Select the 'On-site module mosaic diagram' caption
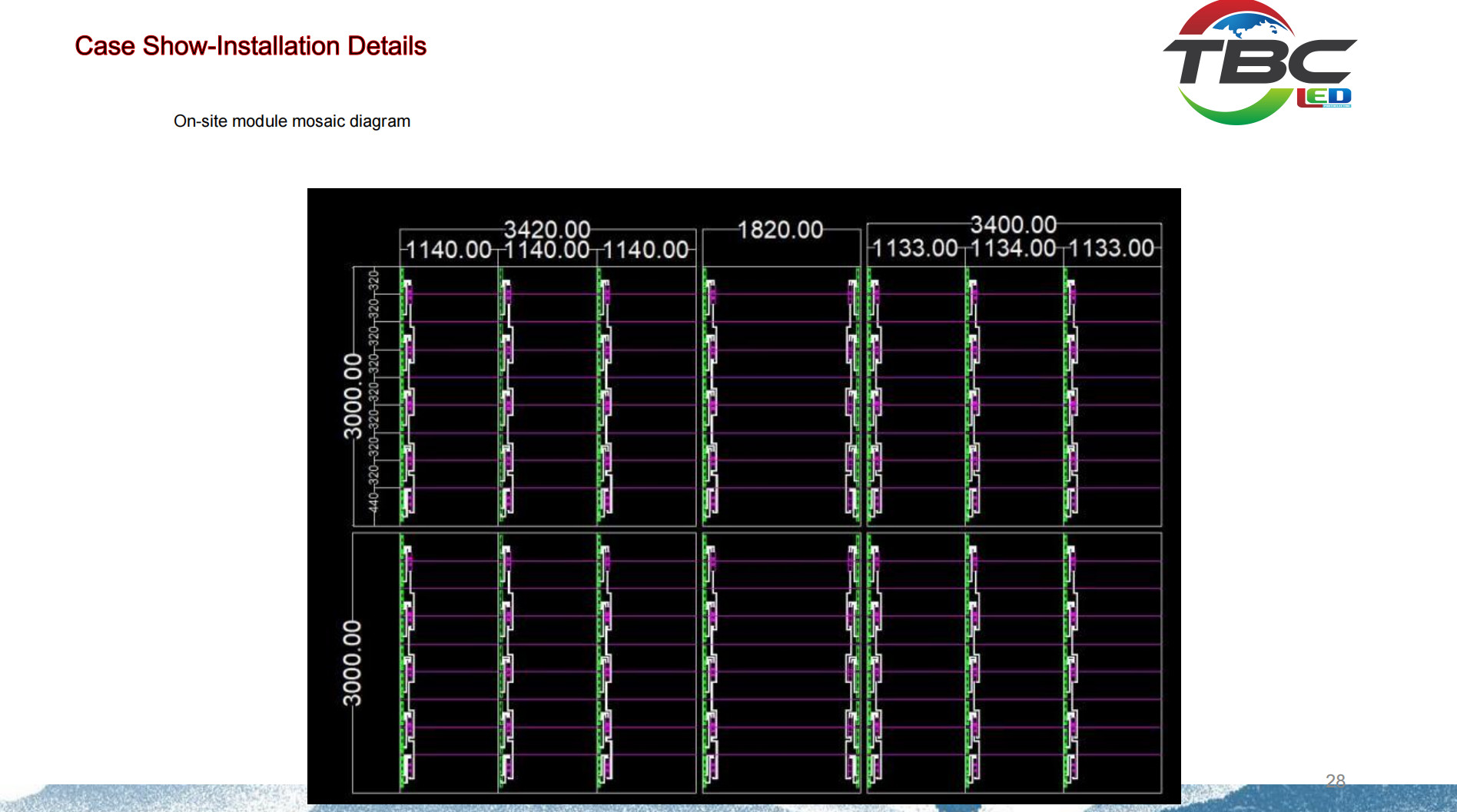The height and width of the screenshot is (812, 1457). (x=292, y=121)
